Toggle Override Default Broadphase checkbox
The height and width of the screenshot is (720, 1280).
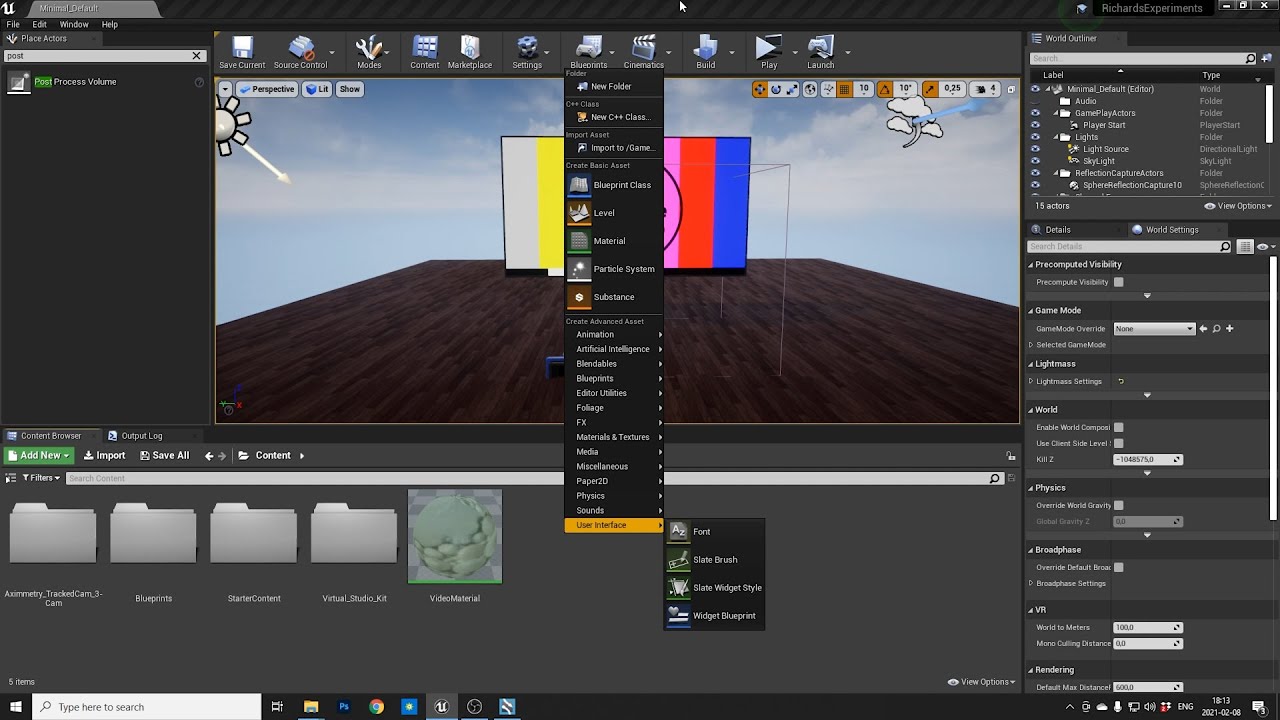(1119, 567)
